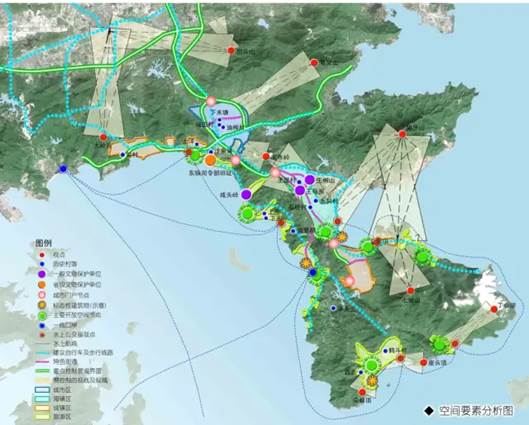The image size is (529, 425).
Task: Click the blue port dot on far-left coastline
Action: tap(63, 168)
